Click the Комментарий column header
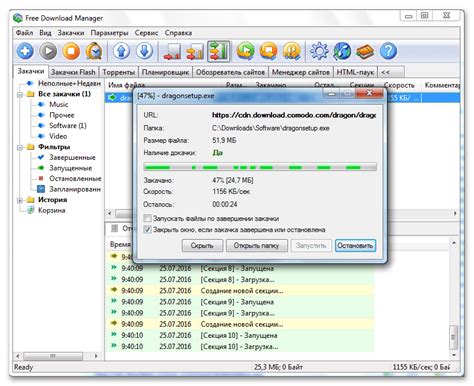Image resolution: width=474 pixels, height=386 pixels. click(x=442, y=85)
